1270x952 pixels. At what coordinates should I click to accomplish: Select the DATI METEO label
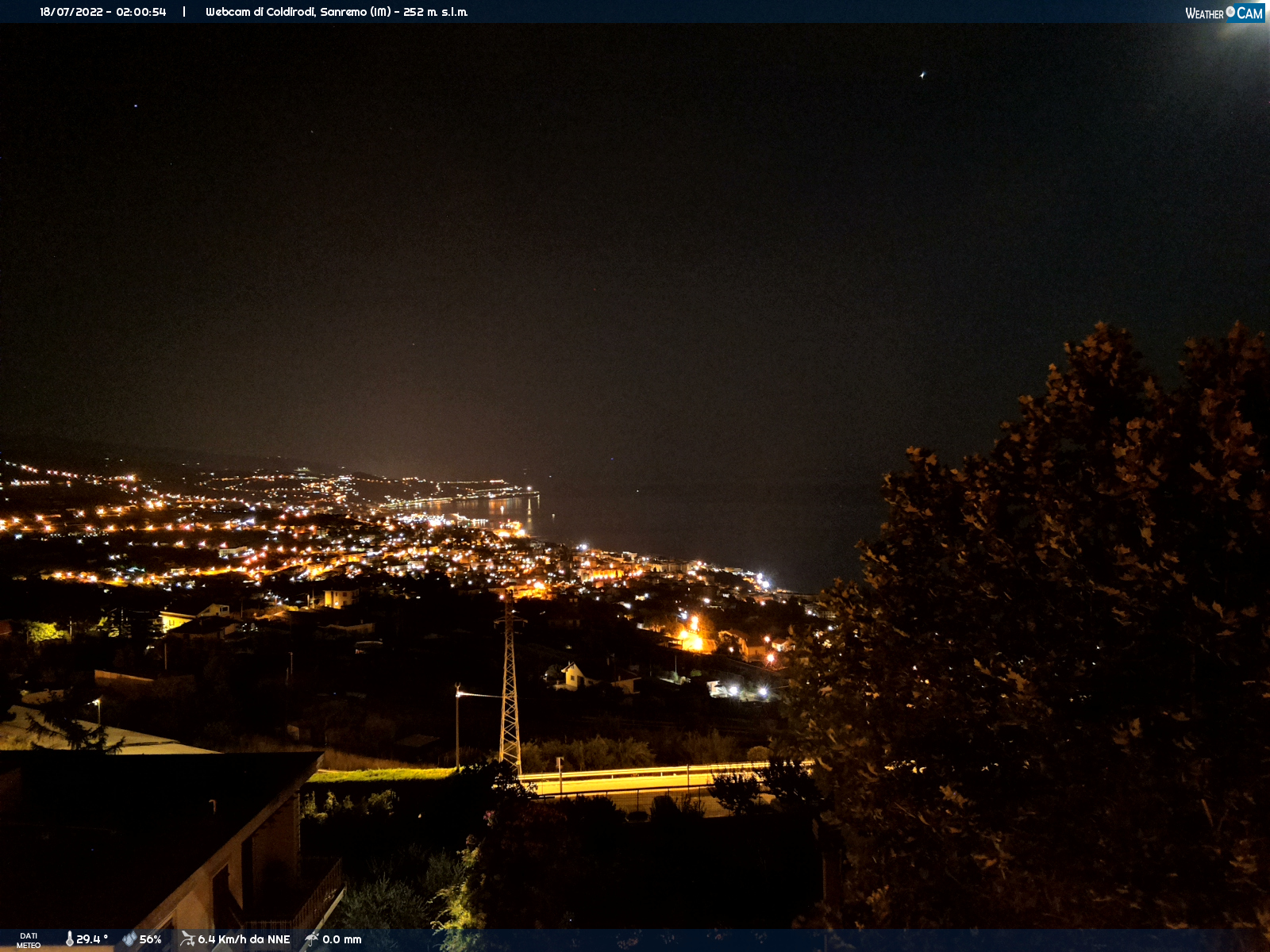(x=29, y=940)
